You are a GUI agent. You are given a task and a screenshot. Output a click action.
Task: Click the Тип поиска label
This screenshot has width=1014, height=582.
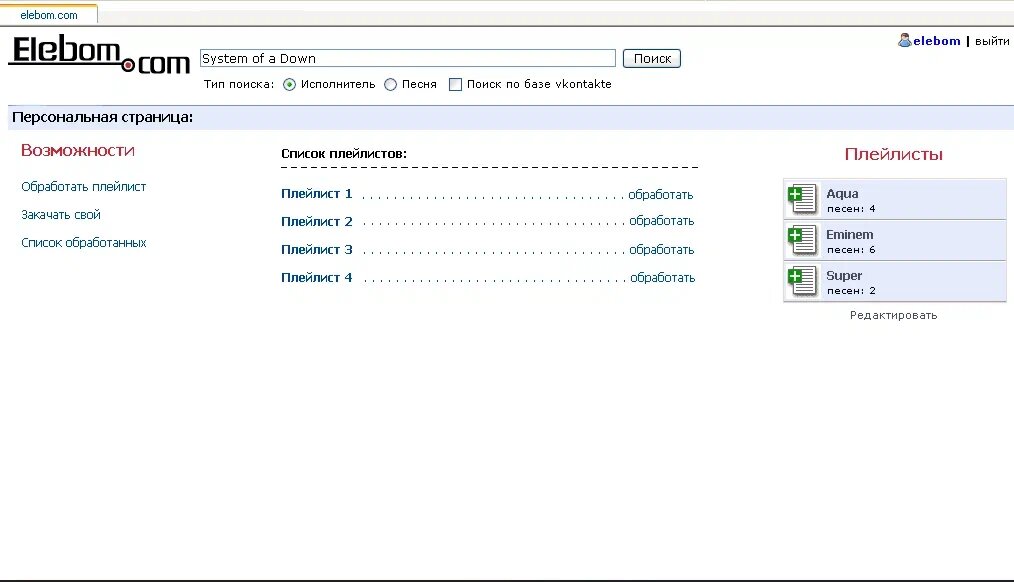239,84
